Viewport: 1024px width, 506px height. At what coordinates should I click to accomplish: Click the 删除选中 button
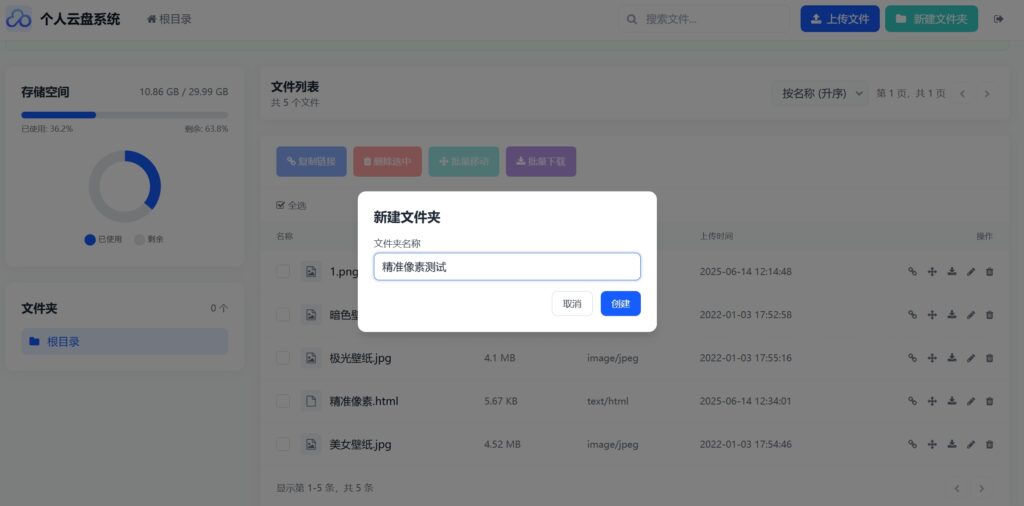[387, 161]
